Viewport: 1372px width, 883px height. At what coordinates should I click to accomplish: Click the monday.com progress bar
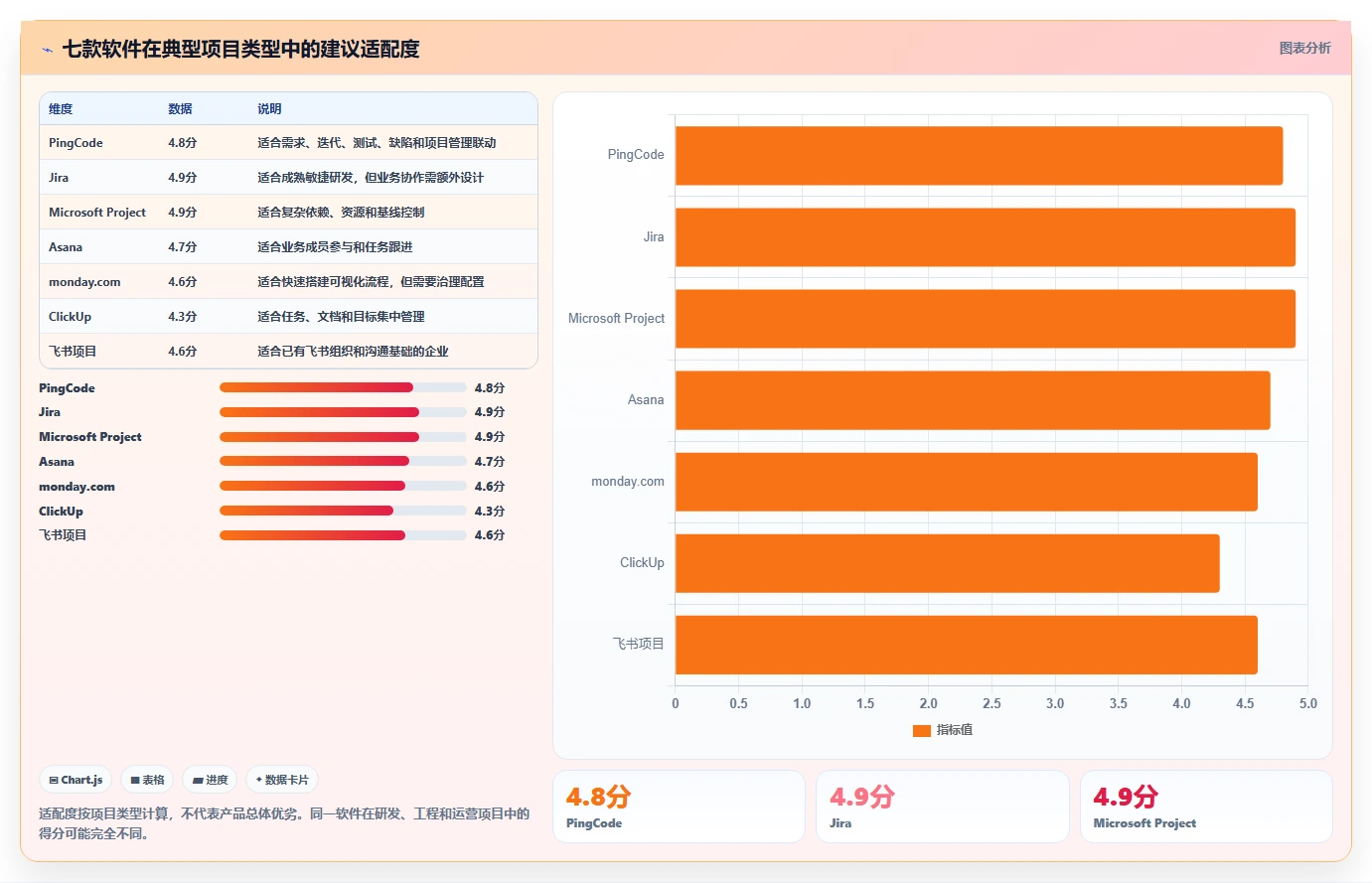343,486
